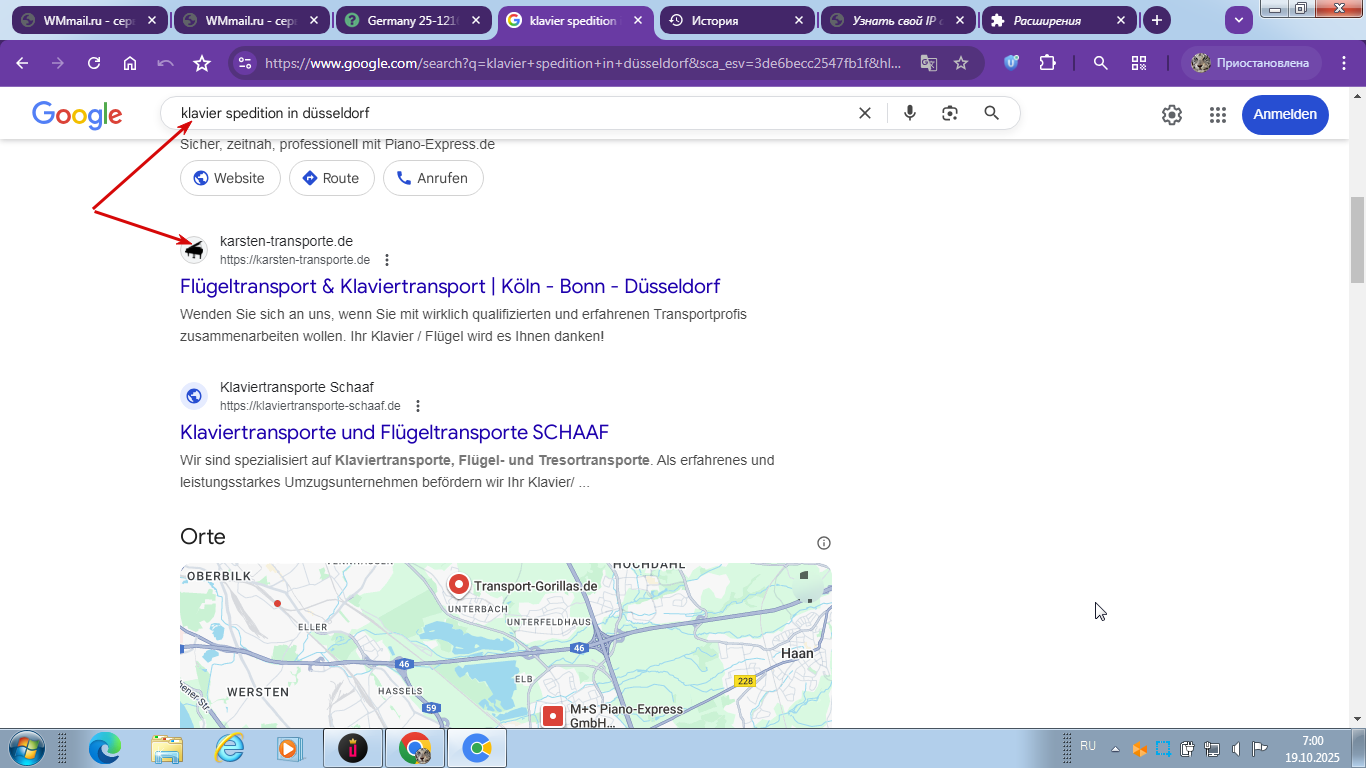Open the media player taskbar icon
1366x768 pixels.
[289, 748]
